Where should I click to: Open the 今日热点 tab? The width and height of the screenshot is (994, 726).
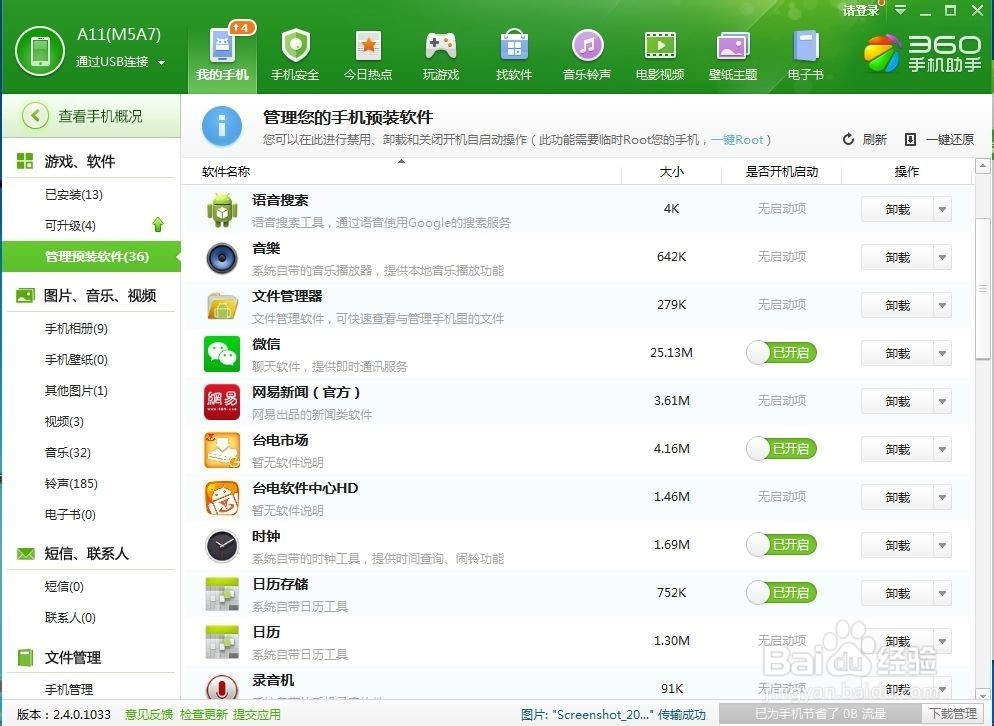click(x=367, y=47)
